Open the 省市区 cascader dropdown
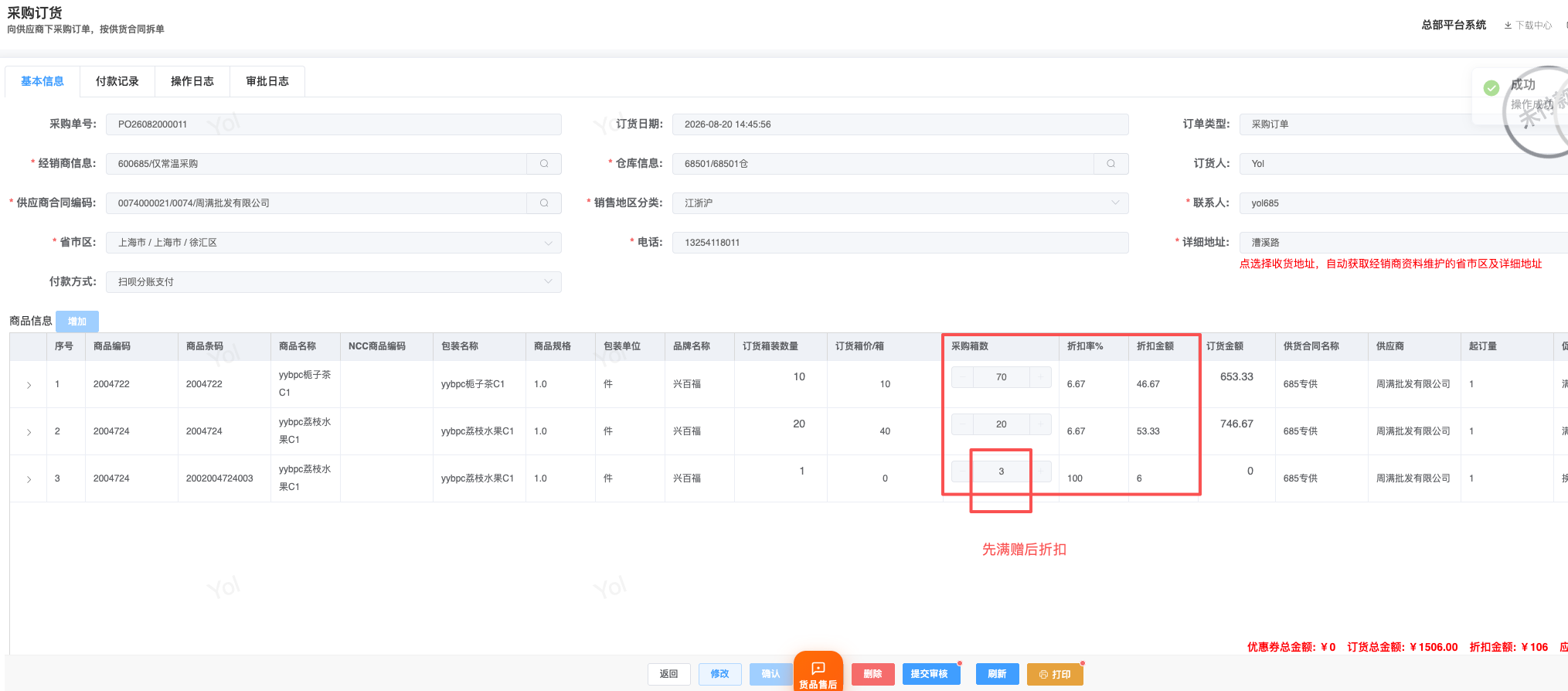 click(334, 243)
